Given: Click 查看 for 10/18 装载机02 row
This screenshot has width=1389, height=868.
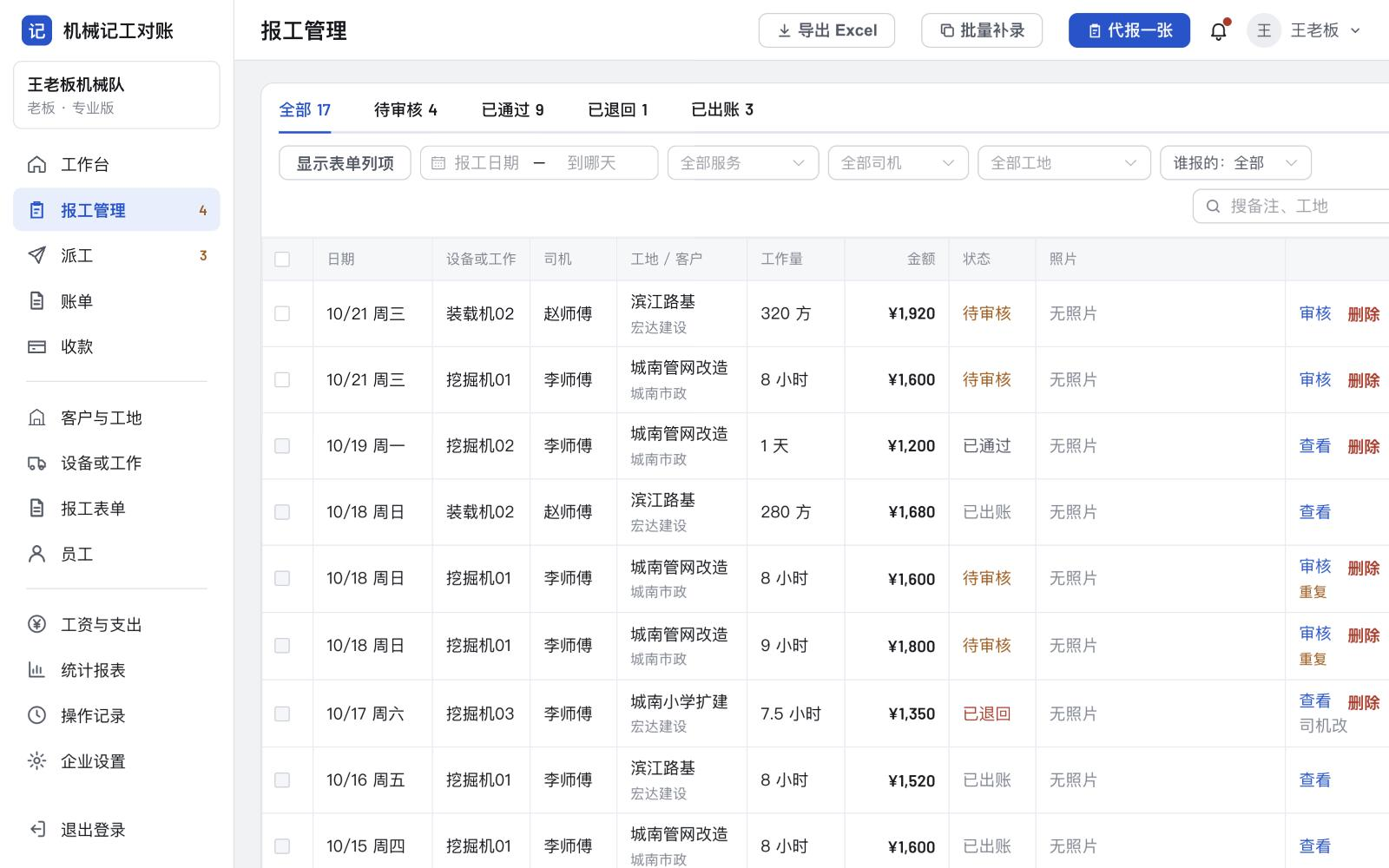Looking at the screenshot, I should tap(1315, 512).
